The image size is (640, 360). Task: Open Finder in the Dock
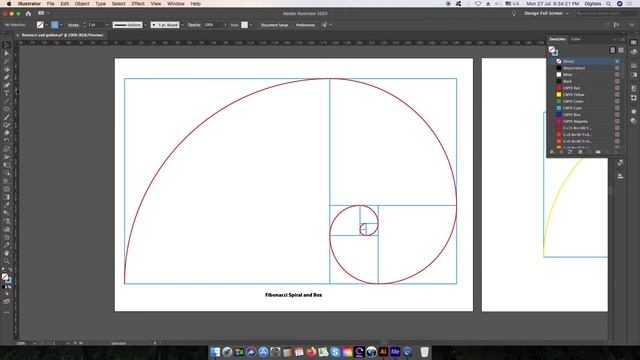[215, 352]
